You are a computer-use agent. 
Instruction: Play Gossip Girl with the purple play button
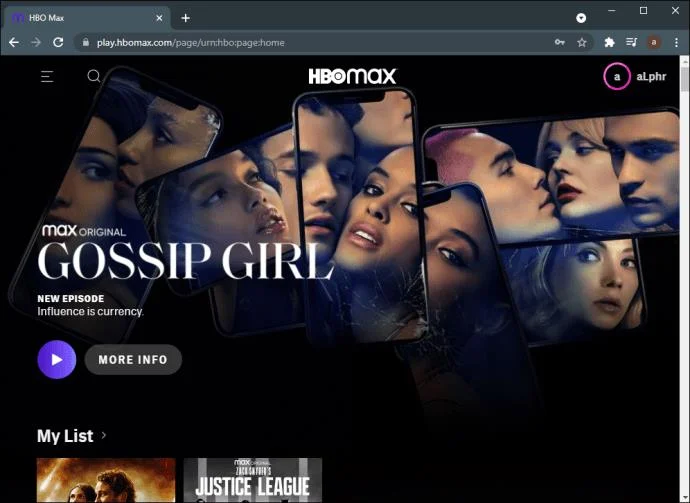point(57,360)
